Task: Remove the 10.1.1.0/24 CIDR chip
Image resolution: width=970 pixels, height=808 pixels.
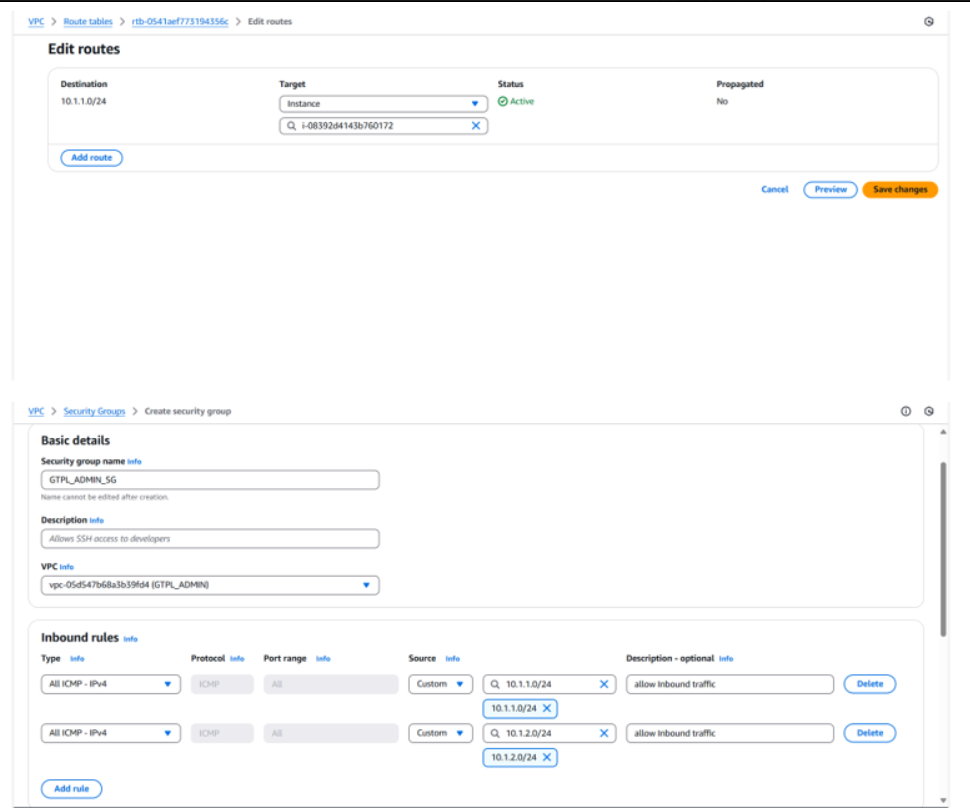Action: [546, 708]
